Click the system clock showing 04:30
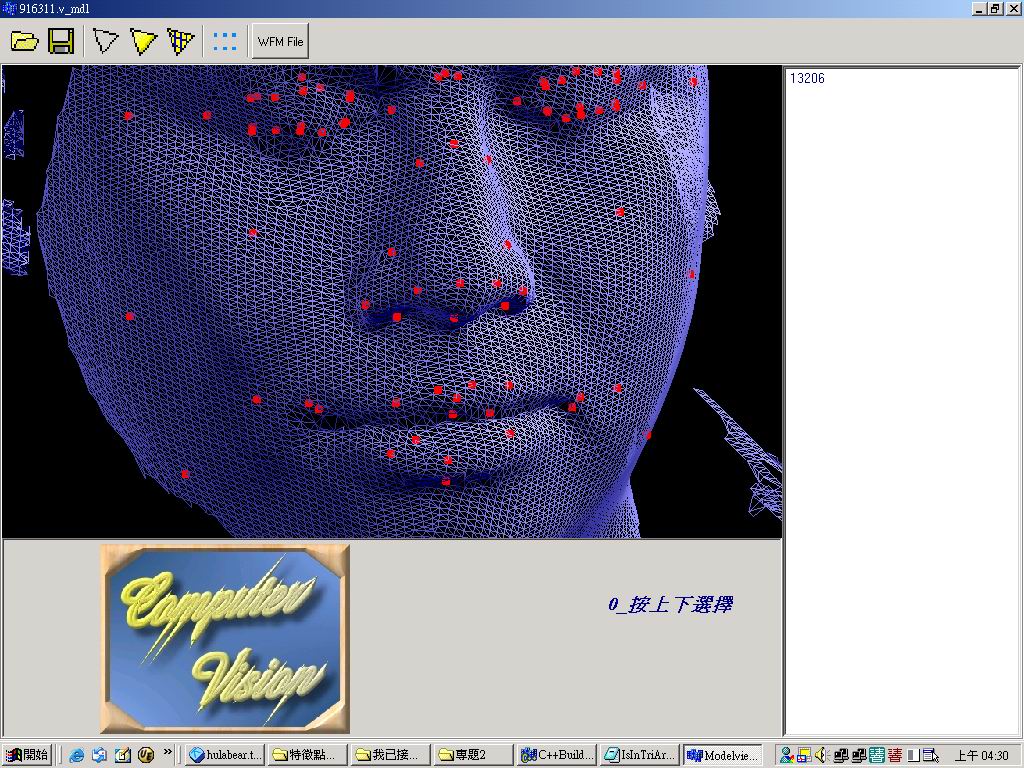Viewport: 1024px width, 768px height. 980,755
